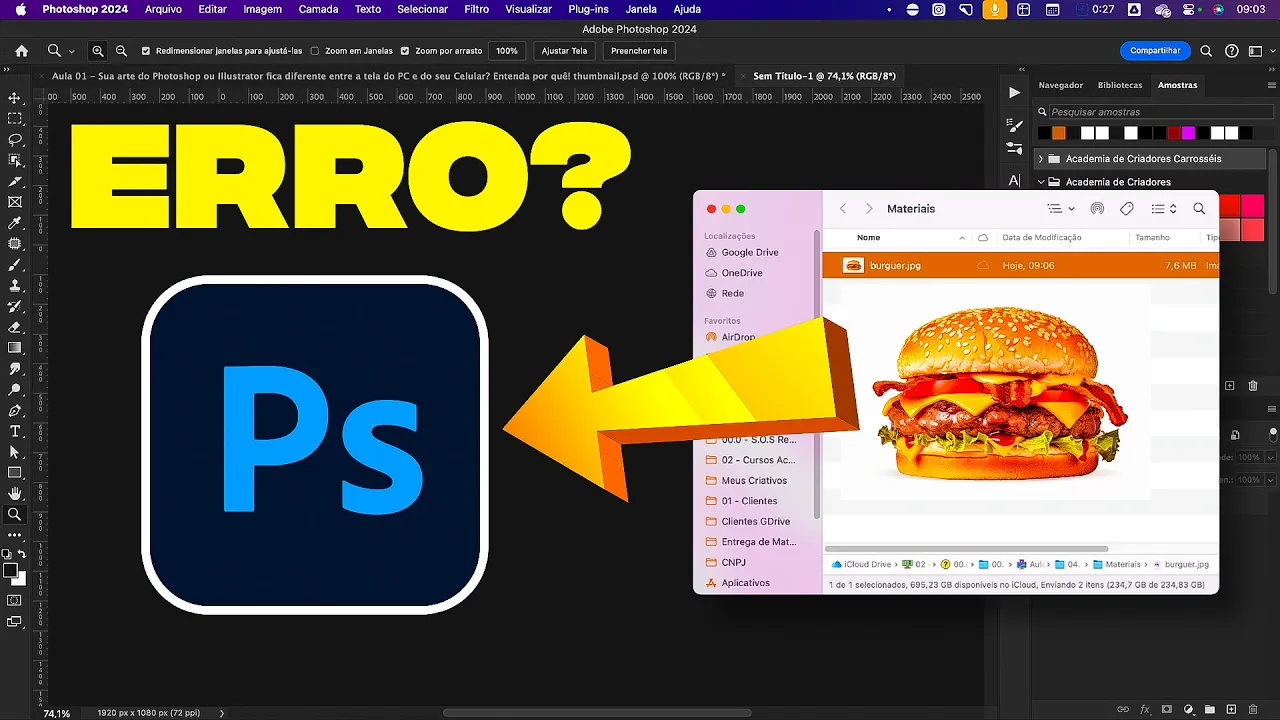The image size is (1280, 720).
Task: Open 'Meus Criativos' folder in Finder sidebar
Action: coord(754,481)
